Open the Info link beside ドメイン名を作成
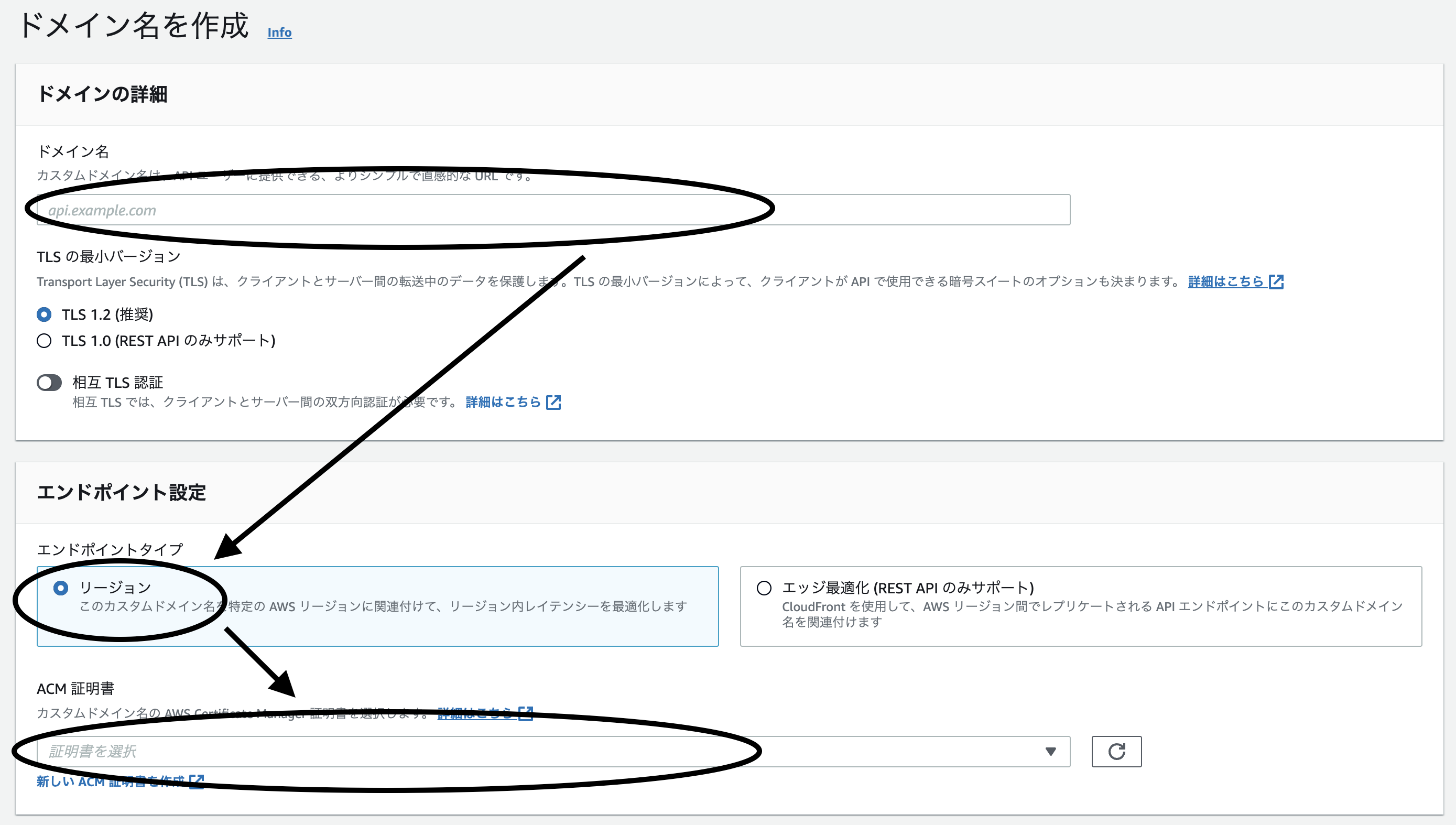1456x825 pixels. 279,32
